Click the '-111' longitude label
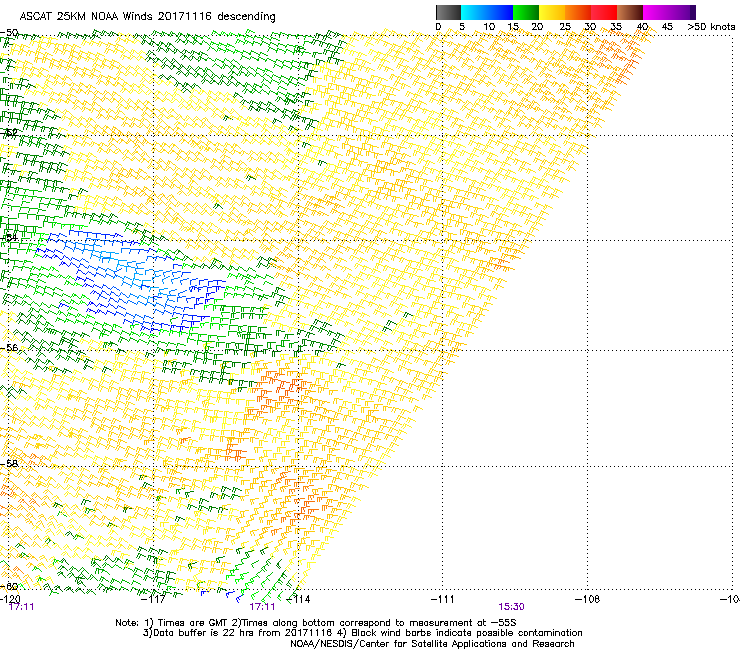The image size is (740, 650). pyautogui.click(x=443, y=599)
